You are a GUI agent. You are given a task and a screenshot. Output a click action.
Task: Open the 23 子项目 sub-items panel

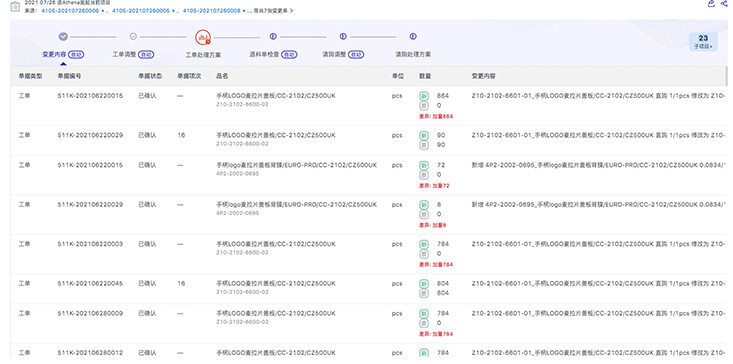pyautogui.click(x=703, y=42)
